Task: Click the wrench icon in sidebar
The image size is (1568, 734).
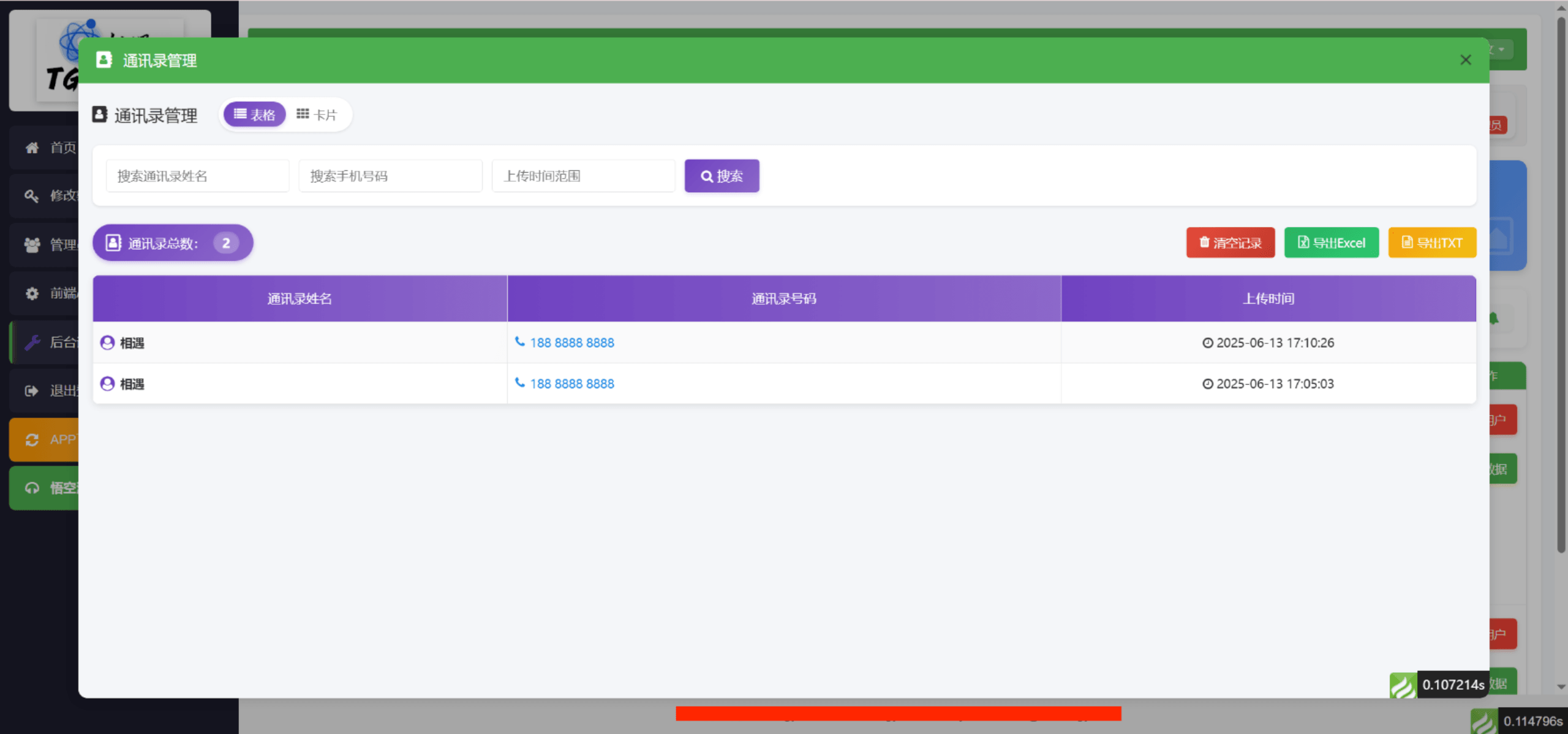Action: tap(32, 342)
